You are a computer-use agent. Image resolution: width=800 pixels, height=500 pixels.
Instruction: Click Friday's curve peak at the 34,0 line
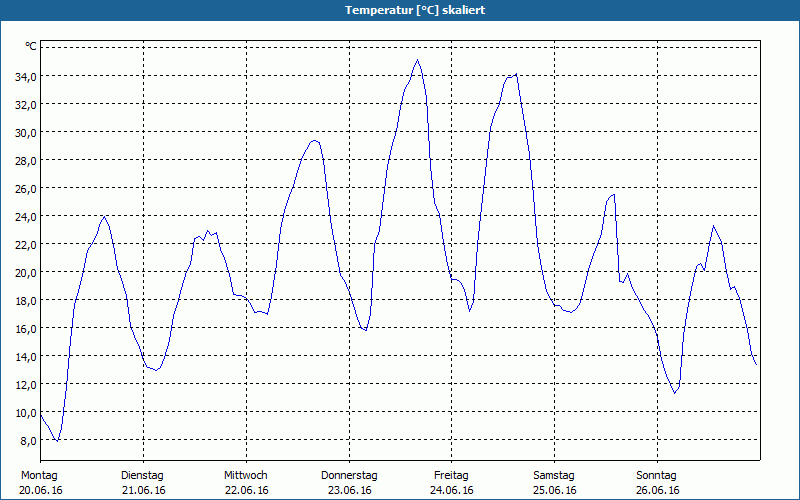(516, 74)
